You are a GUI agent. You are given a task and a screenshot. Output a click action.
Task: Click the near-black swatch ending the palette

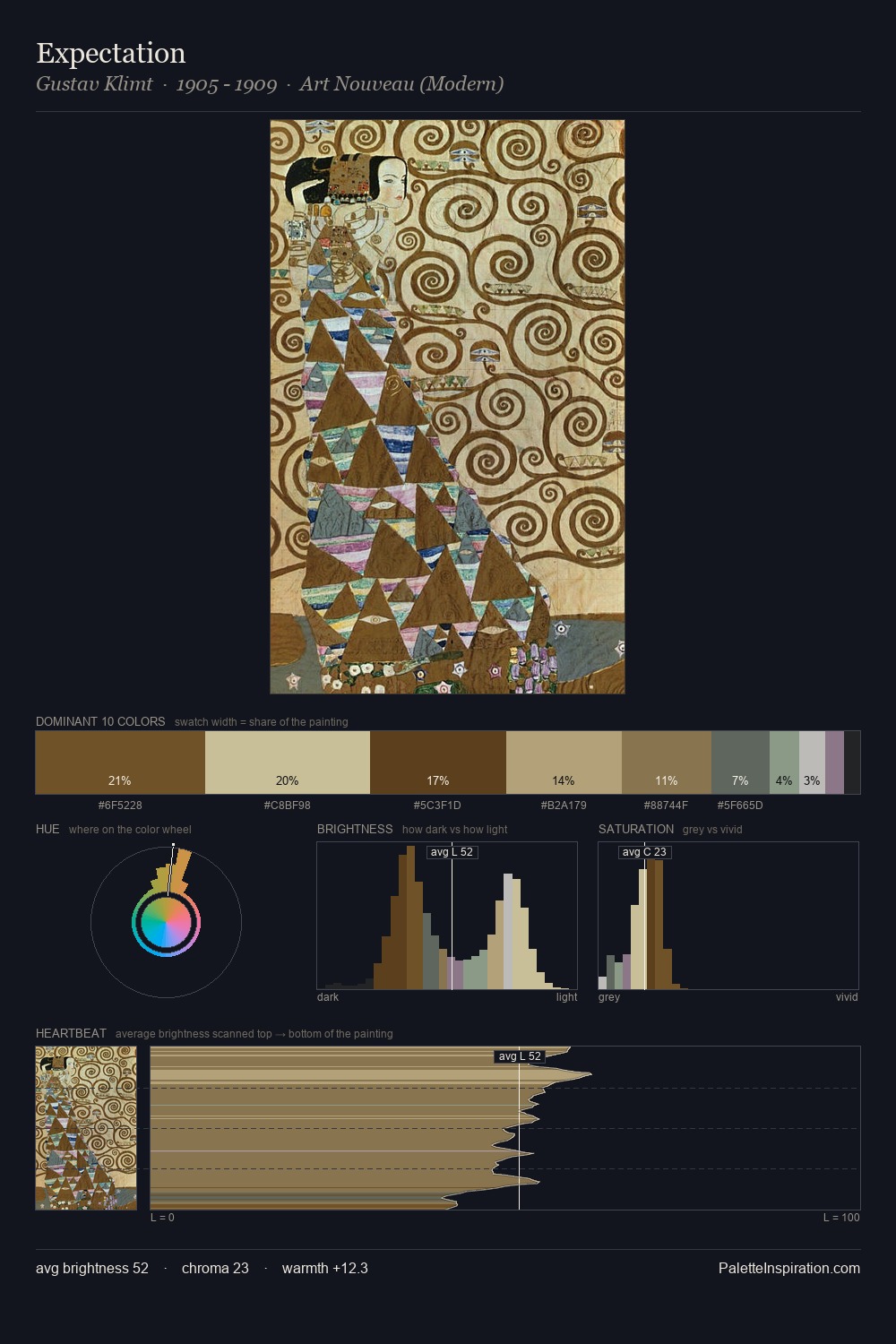click(x=852, y=762)
